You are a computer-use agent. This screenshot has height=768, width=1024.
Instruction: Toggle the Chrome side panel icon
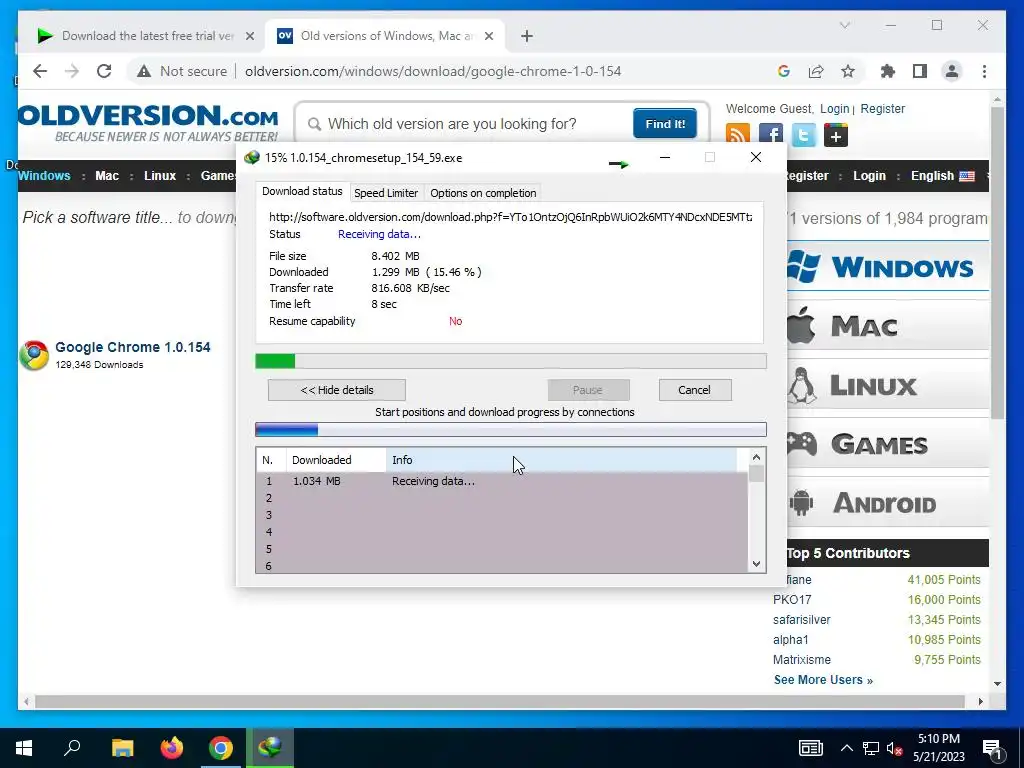click(x=920, y=71)
